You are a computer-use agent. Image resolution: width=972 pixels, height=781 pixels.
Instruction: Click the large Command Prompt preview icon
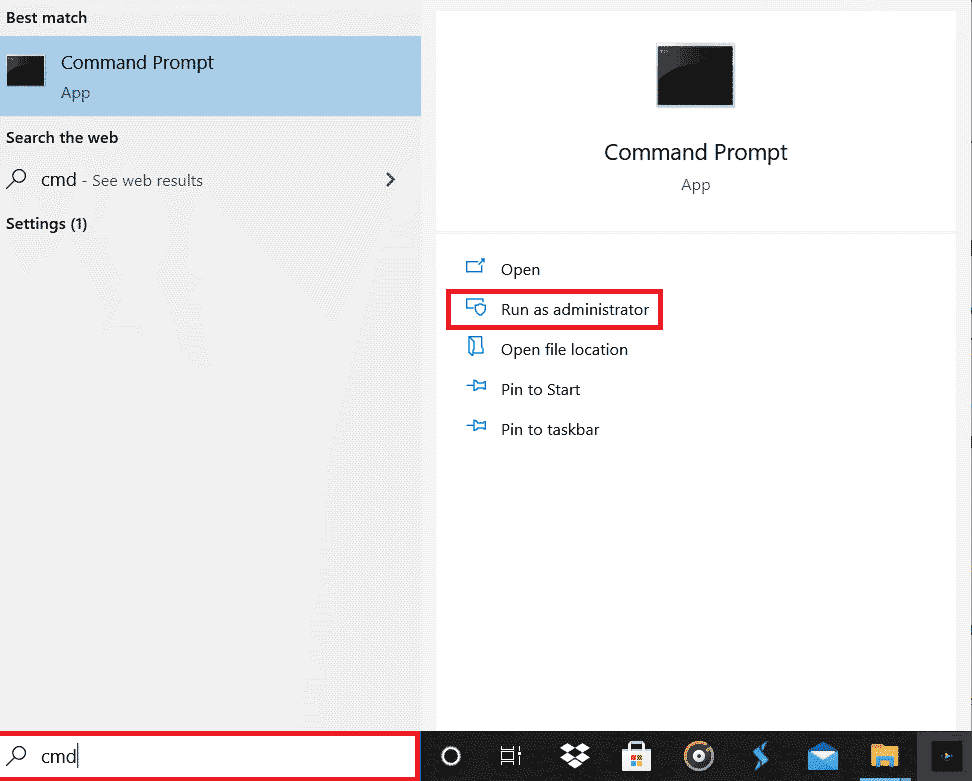(x=696, y=75)
